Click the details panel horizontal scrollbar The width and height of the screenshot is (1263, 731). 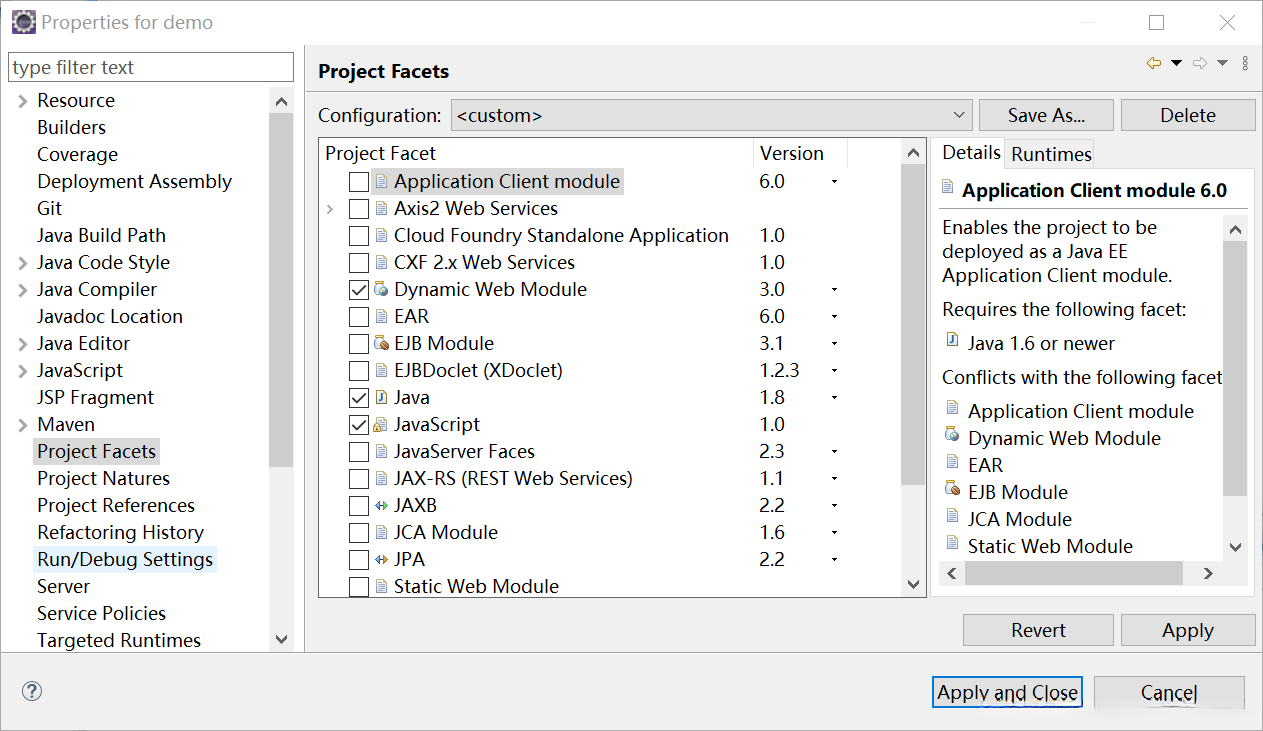click(x=1074, y=573)
